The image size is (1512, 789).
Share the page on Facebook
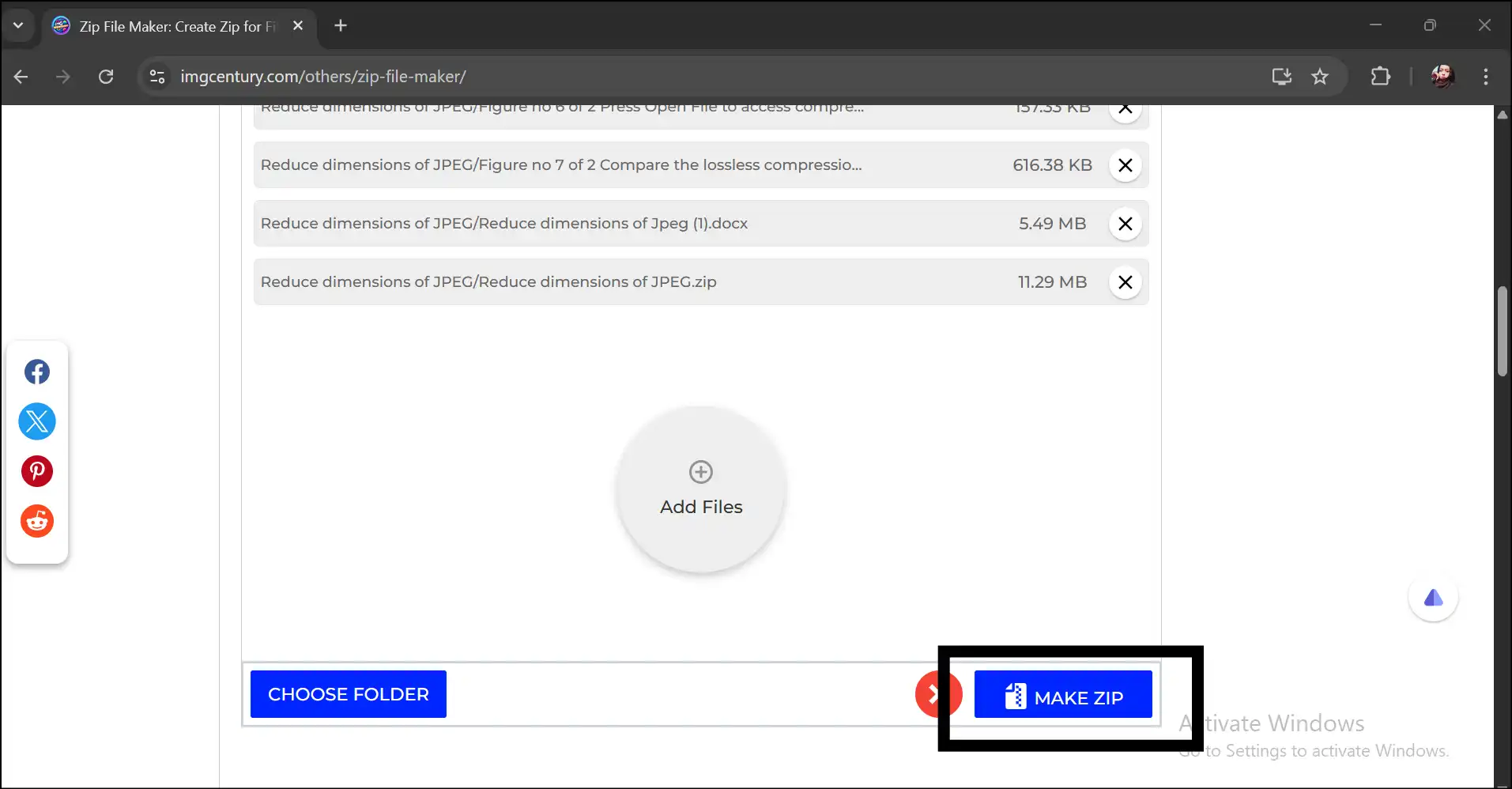click(37, 372)
